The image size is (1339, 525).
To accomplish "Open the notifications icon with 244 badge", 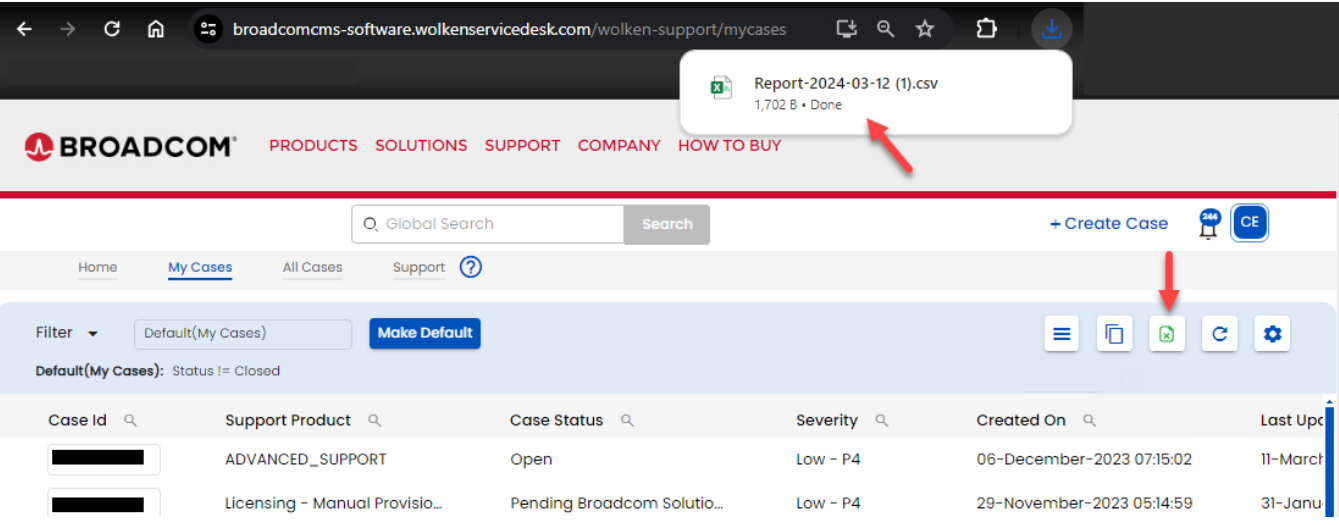I will 1210,223.
